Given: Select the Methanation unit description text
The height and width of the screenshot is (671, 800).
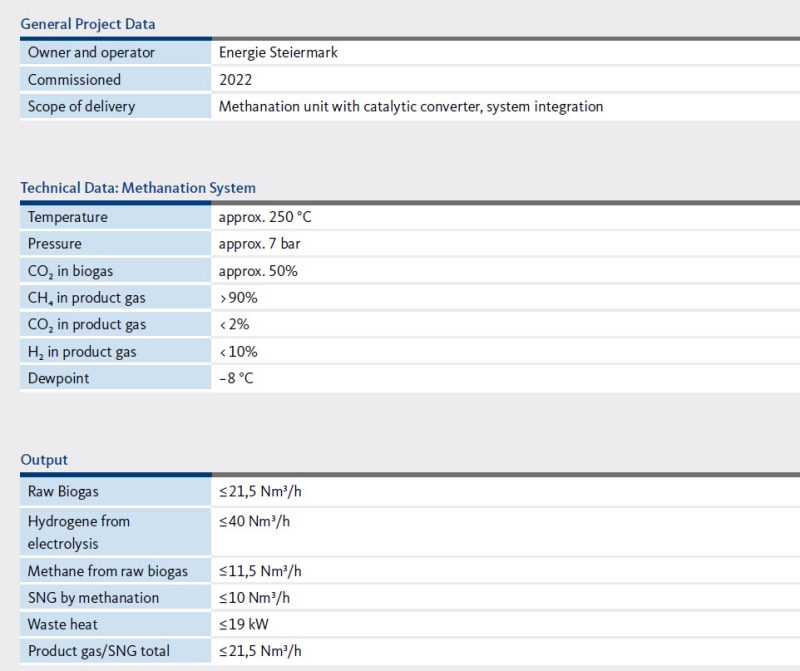Looking at the screenshot, I should pyautogui.click(x=411, y=106).
